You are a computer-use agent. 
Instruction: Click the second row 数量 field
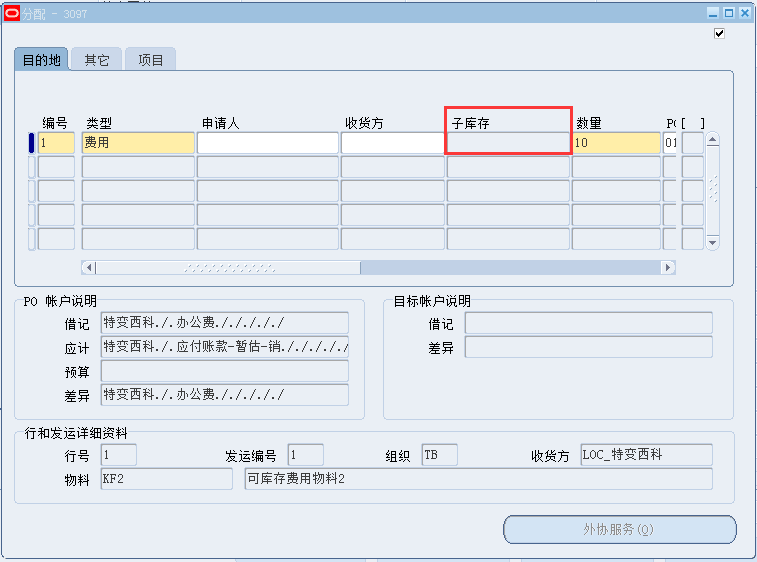click(x=616, y=167)
